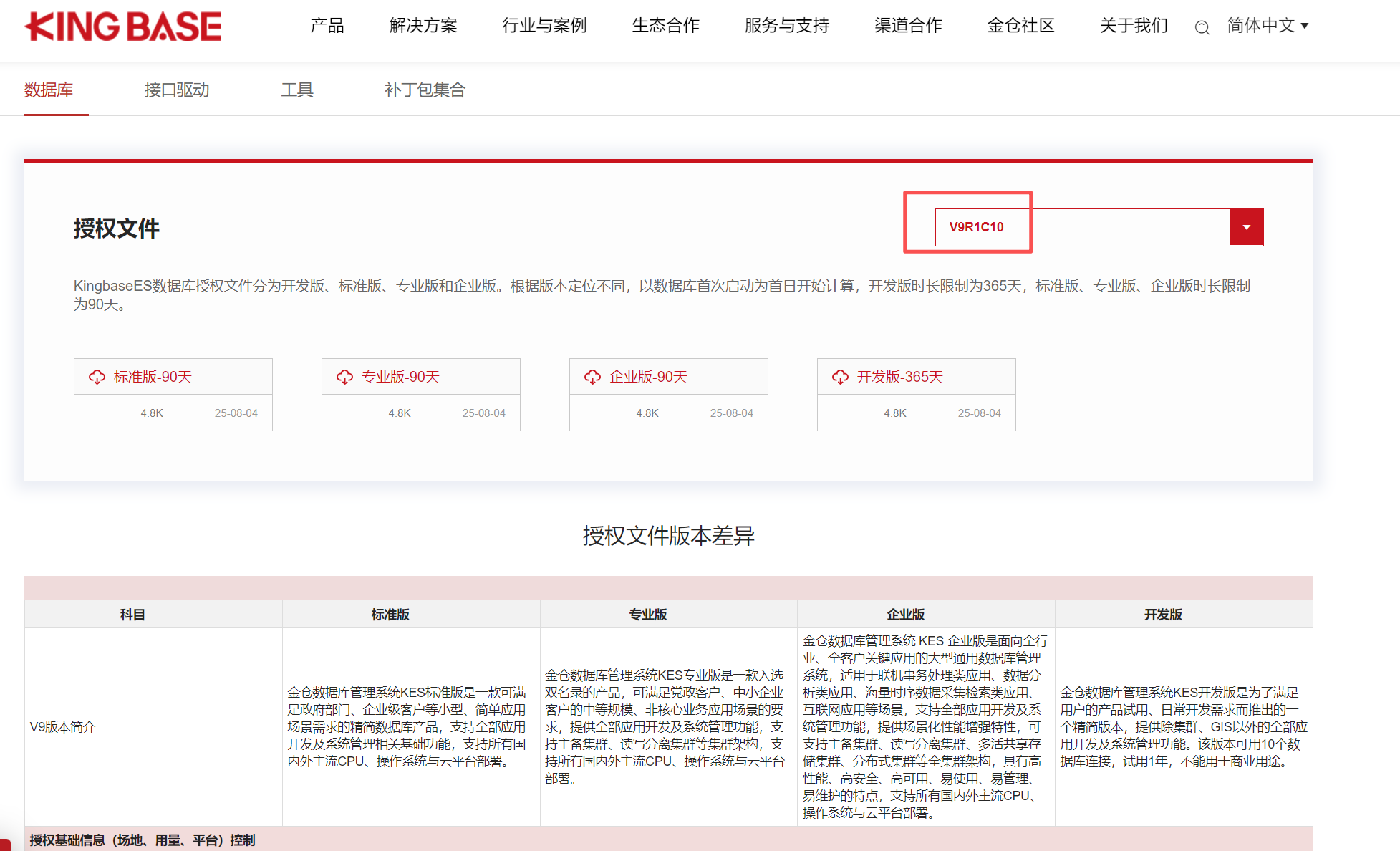The image size is (1400, 851).
Task: Click cloud download icon for 企业版-90天
Action: click(592, 377)
